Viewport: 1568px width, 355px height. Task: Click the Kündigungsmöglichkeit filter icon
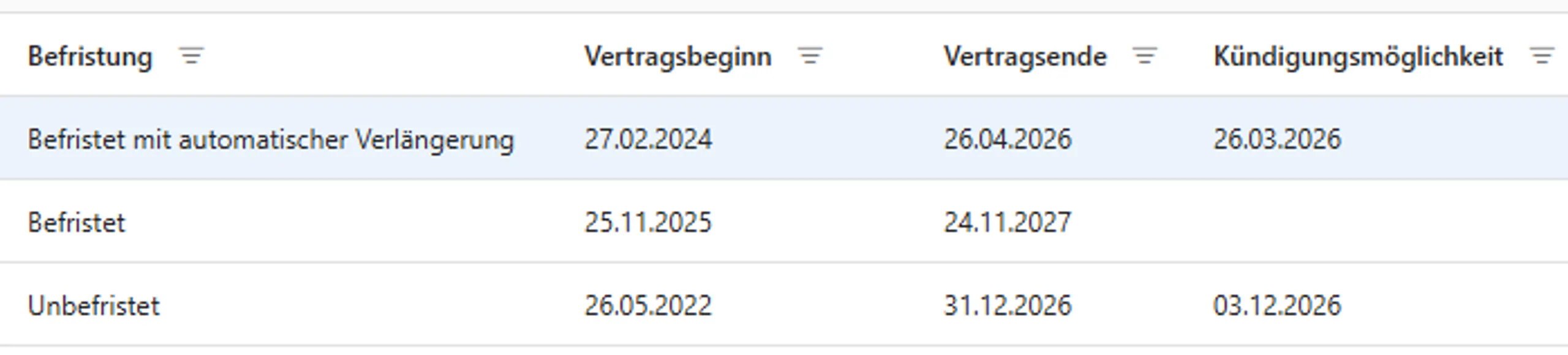click(x=1541, y=56)
